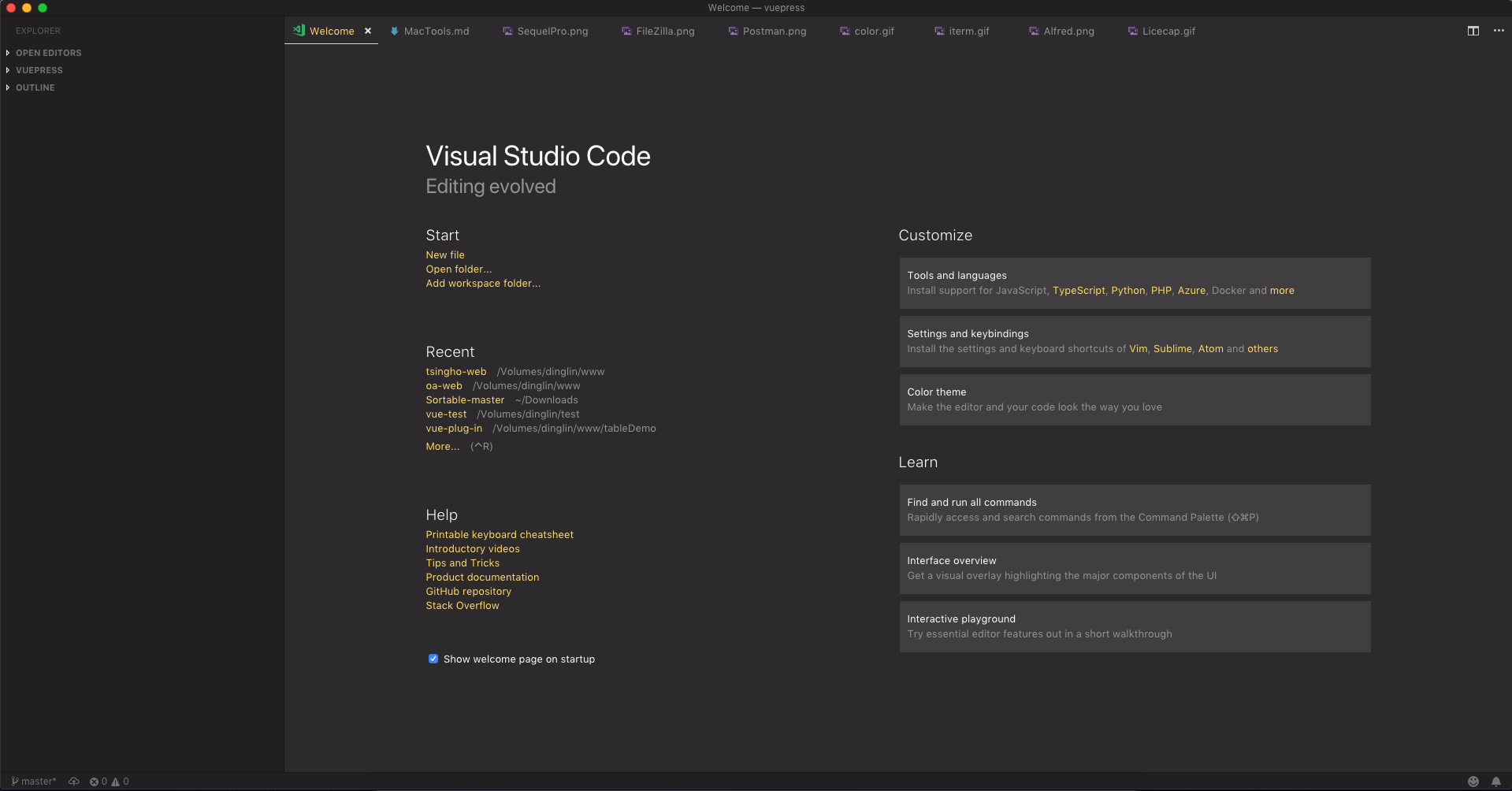Click the New file link
Image resolution: width=1512 pixels, height=791 pixels.
click(445, 254)
